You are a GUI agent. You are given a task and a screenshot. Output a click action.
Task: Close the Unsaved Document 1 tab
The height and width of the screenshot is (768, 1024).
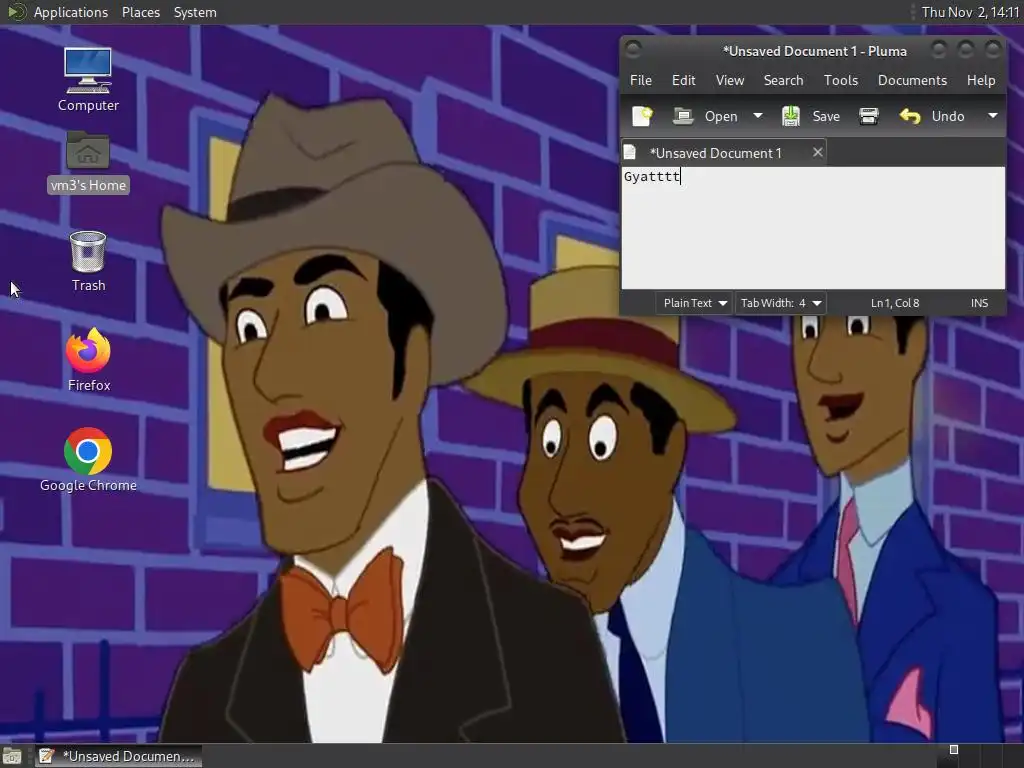pos(818,152)
